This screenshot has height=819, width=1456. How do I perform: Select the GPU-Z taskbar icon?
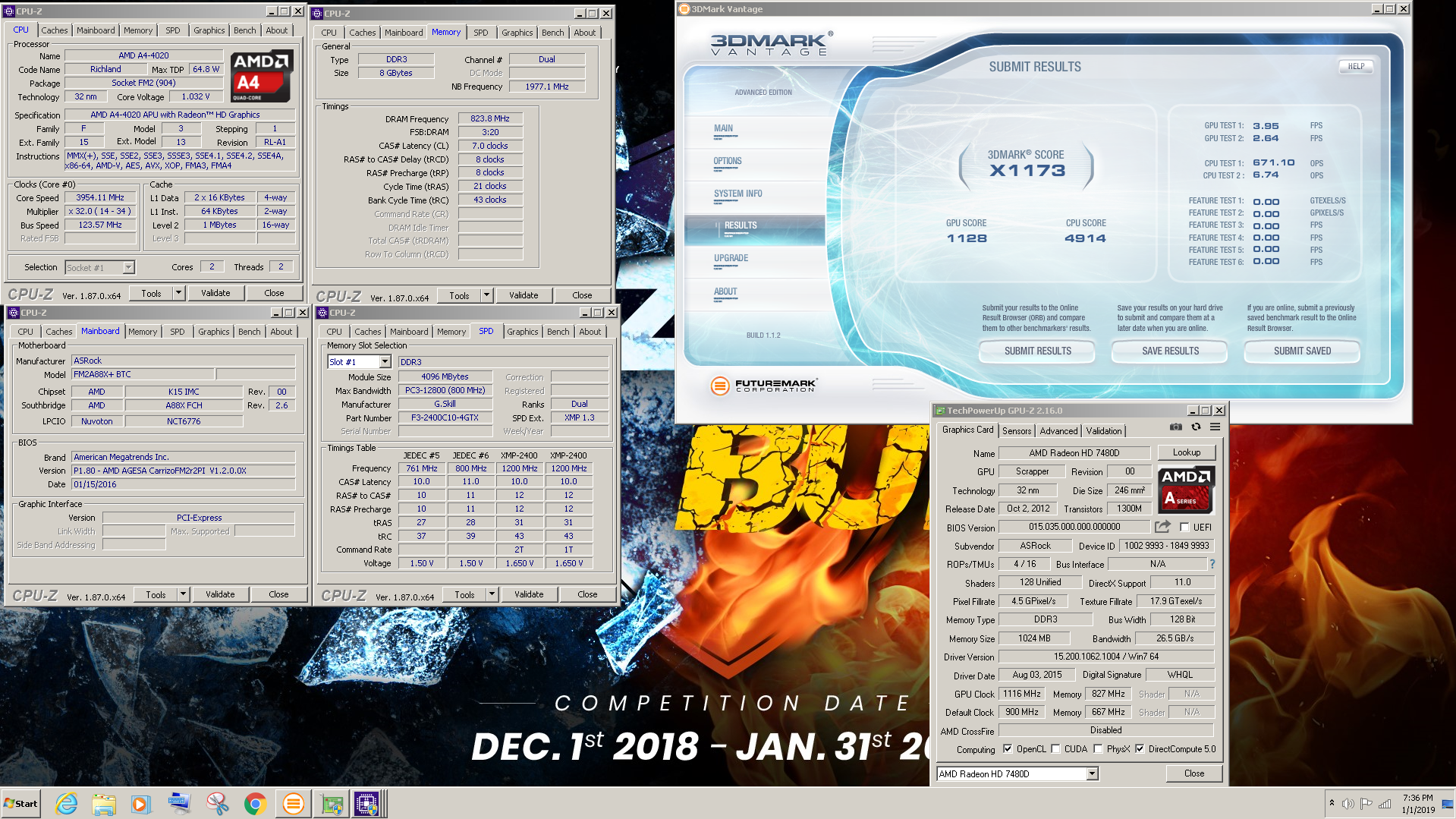coord(332,803)
